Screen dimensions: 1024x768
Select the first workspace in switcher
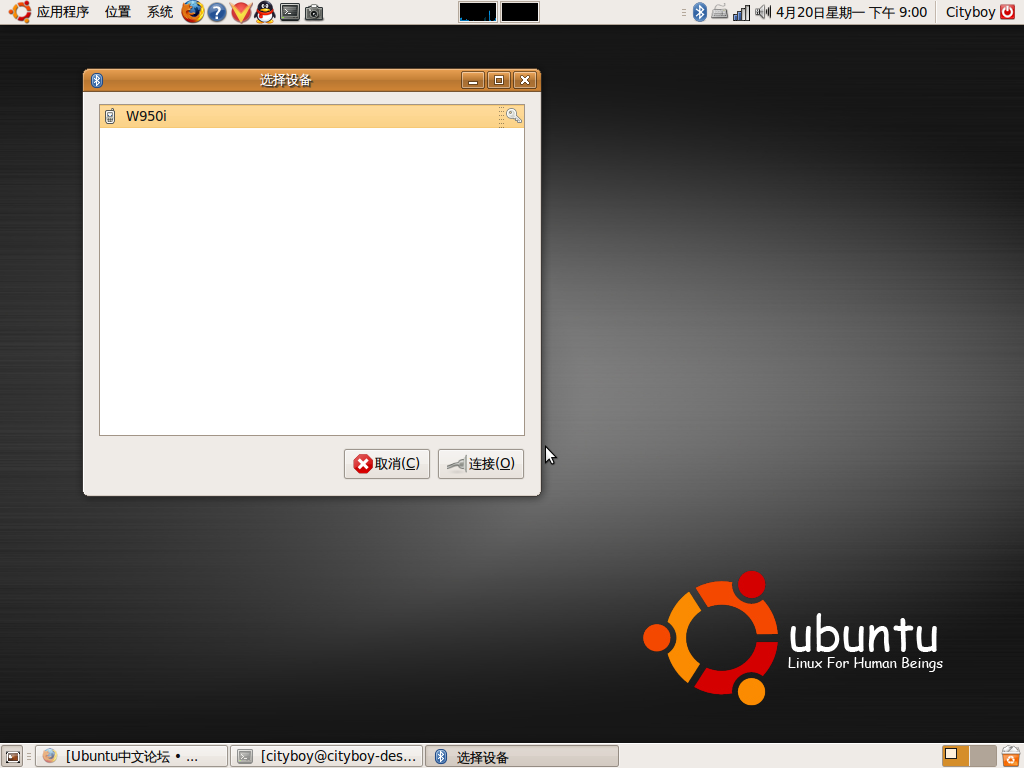[x=956, y=756]
